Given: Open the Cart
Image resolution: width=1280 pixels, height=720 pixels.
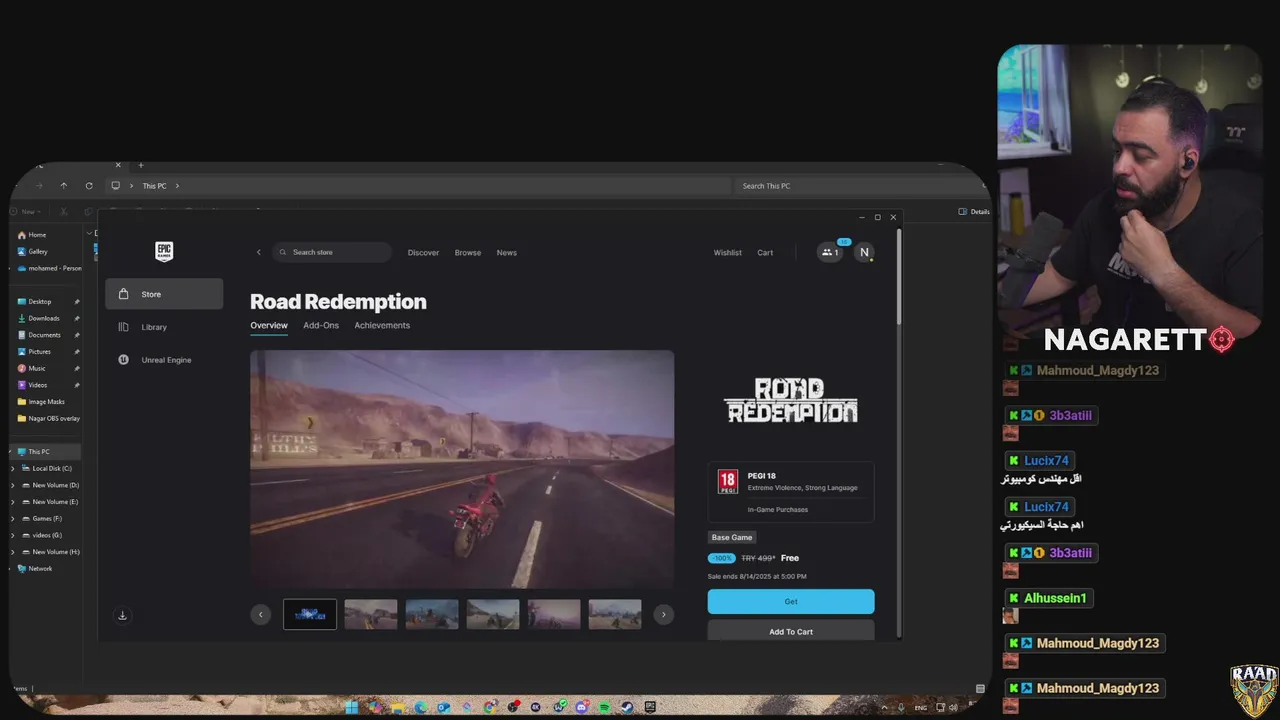Looking at the screenshot, I should (x=765, y=252).
